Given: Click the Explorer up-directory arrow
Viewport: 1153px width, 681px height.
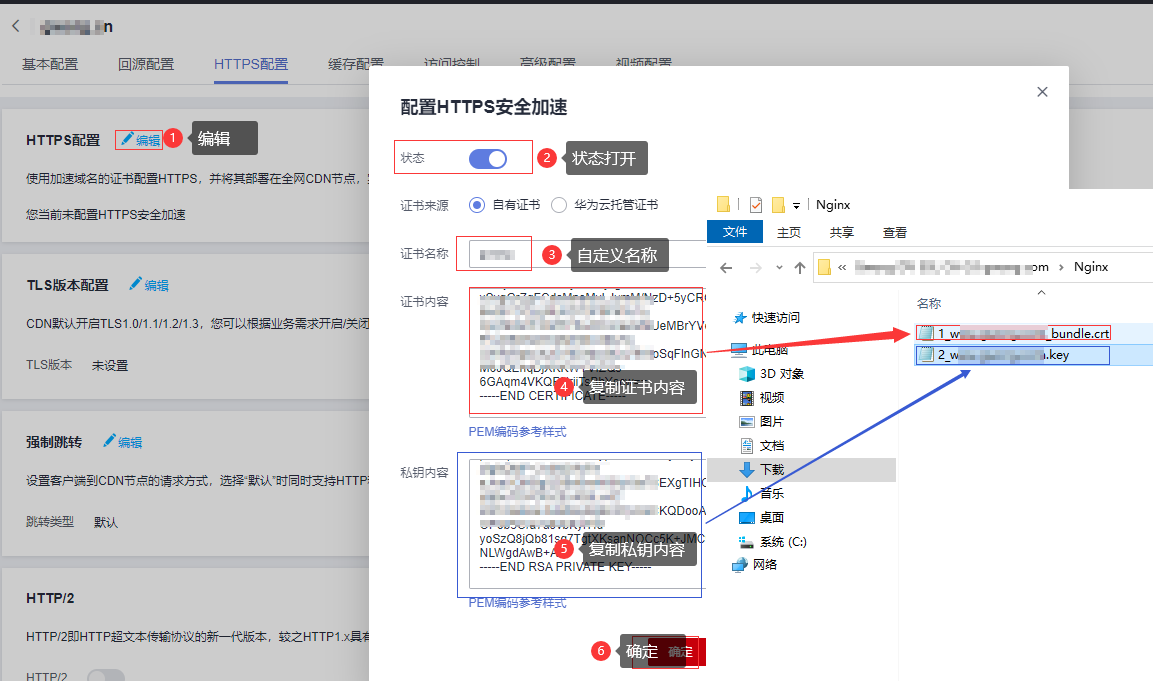Looking at the screenshot, I should (x=800, y=268).
